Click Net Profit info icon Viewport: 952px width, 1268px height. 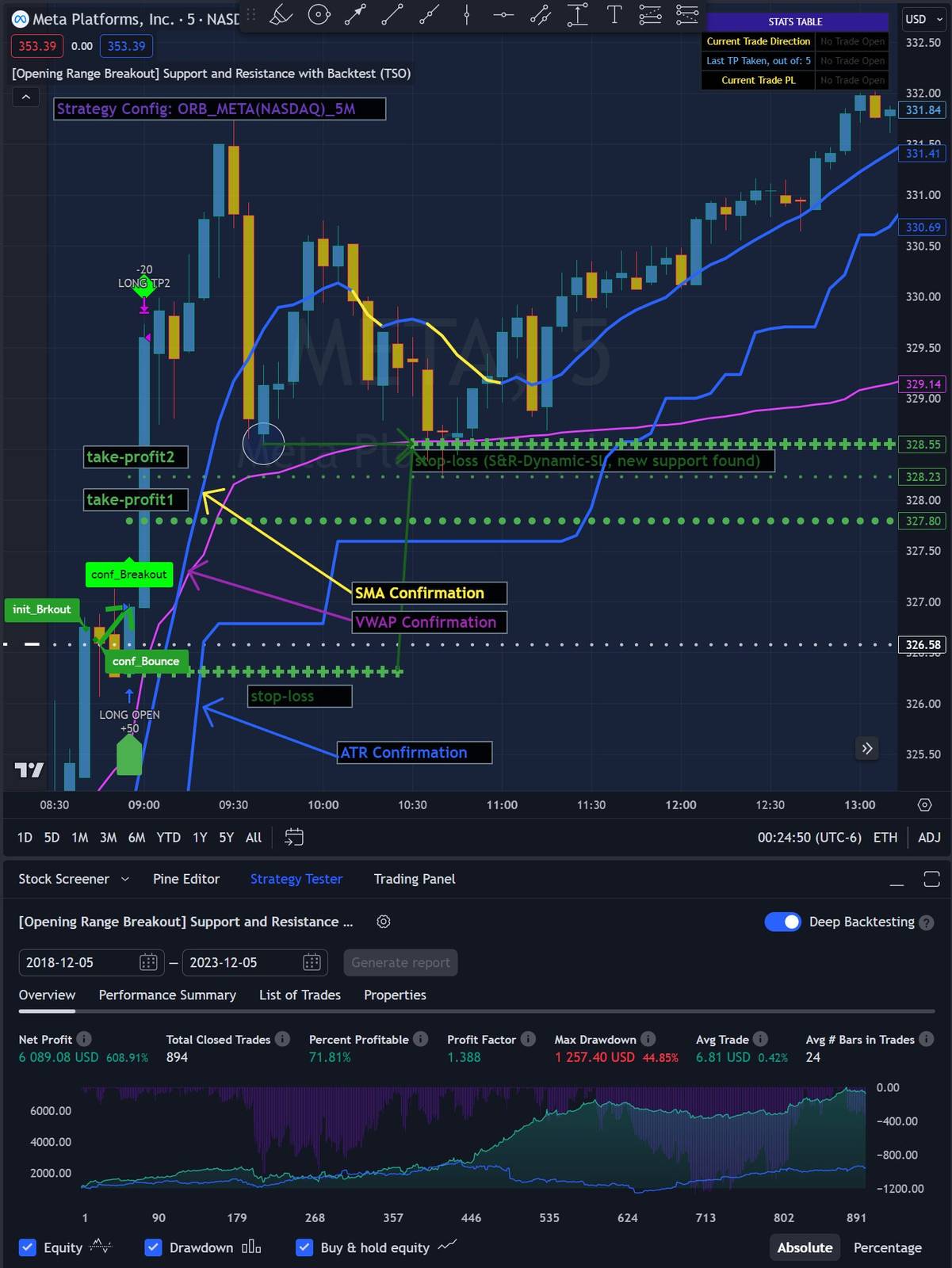84,1039
